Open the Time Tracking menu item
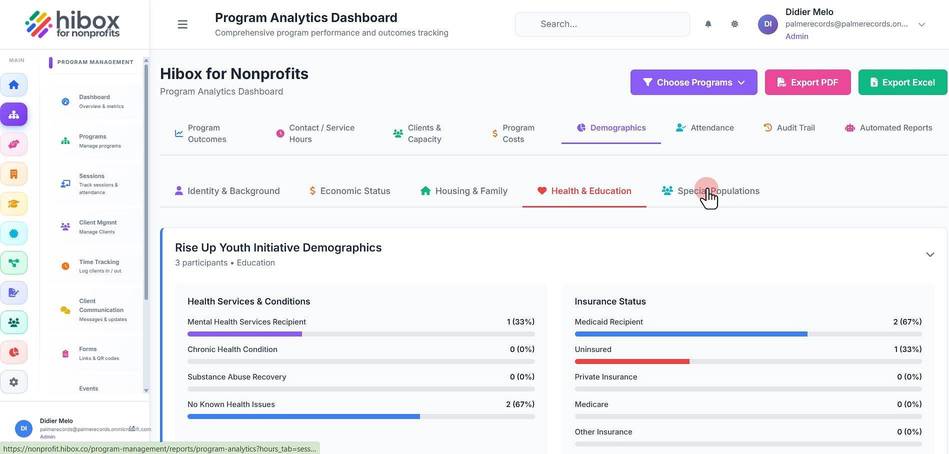949x454 pixels. (x=92, y=266)
